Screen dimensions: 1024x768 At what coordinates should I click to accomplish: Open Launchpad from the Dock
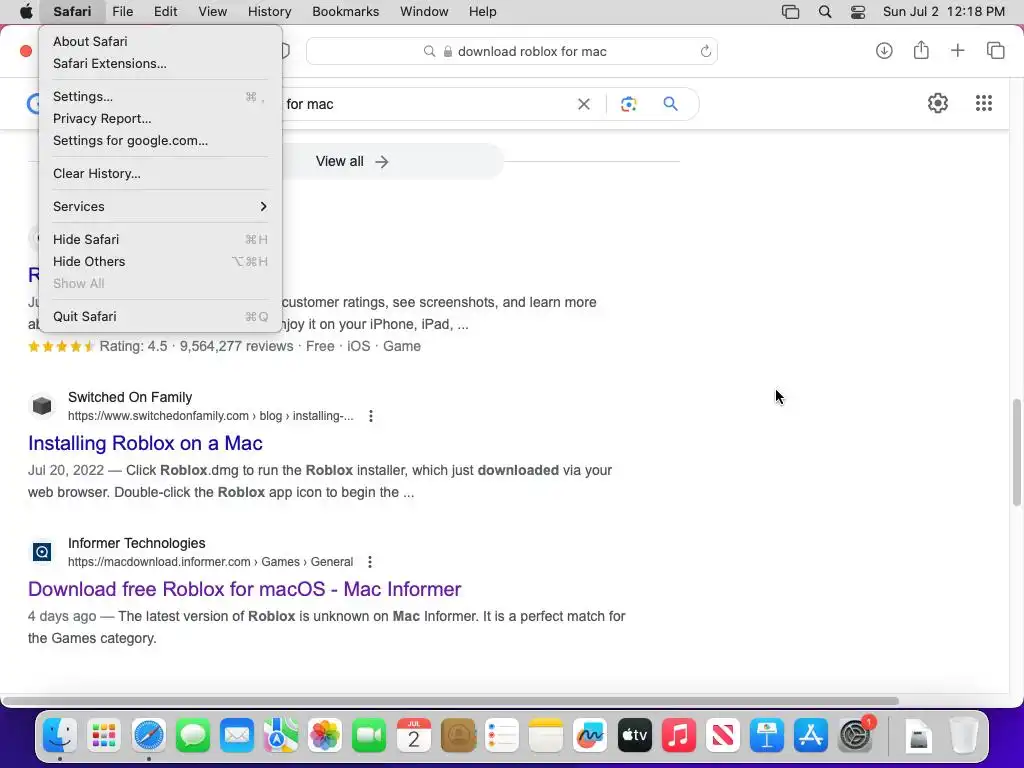[104, 735]
